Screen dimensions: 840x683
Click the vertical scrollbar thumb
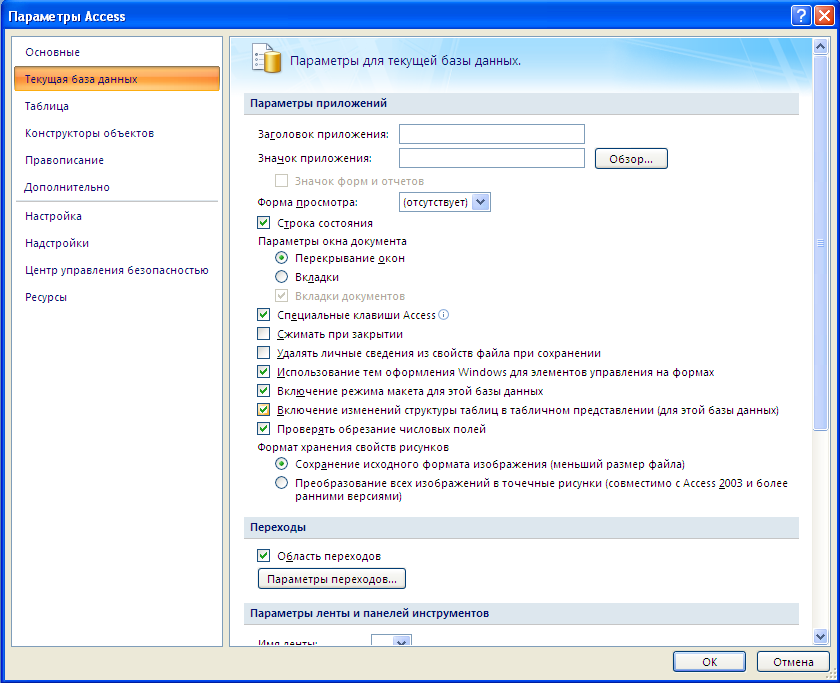pyautogui.click(x=820, y=243)
